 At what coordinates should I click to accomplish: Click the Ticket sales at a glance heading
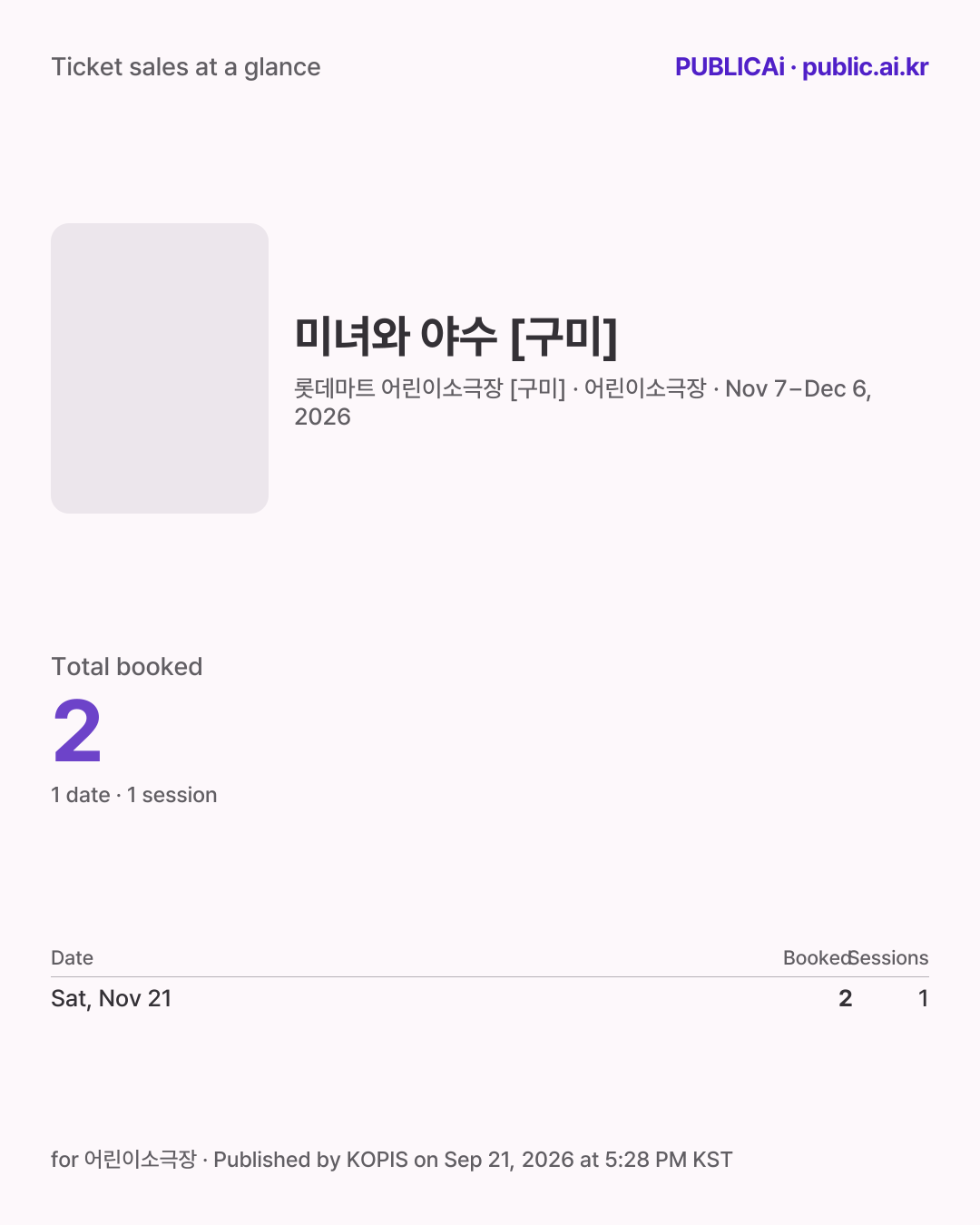point(186,67)
